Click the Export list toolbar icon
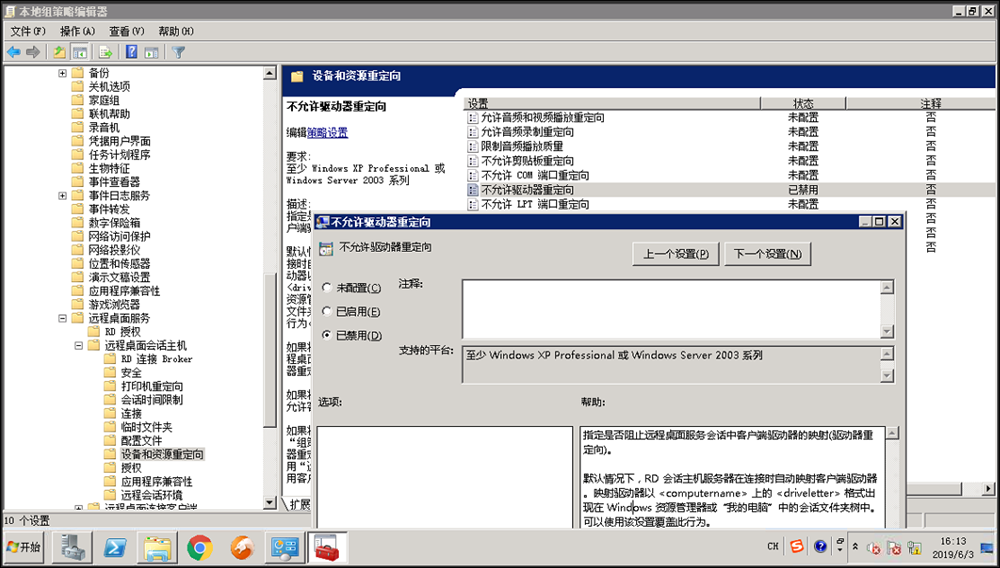1000x568 pixels. [104, 52]
